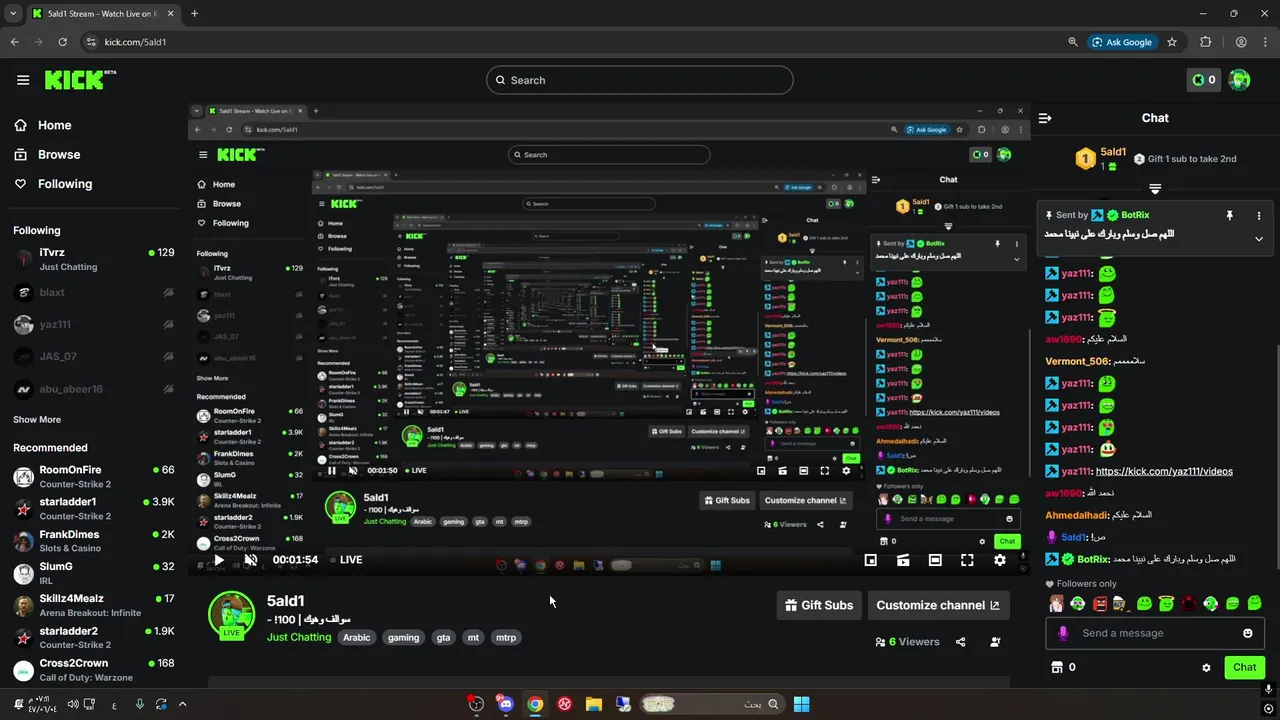
Task: Click the kick.com/5ald1 address bar
Action: pos(570,42)
